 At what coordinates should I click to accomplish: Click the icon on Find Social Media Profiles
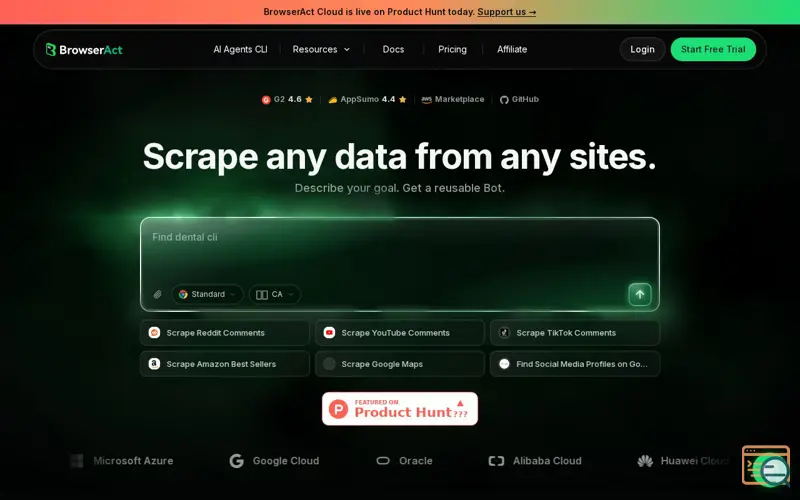[x=504, y=364]
